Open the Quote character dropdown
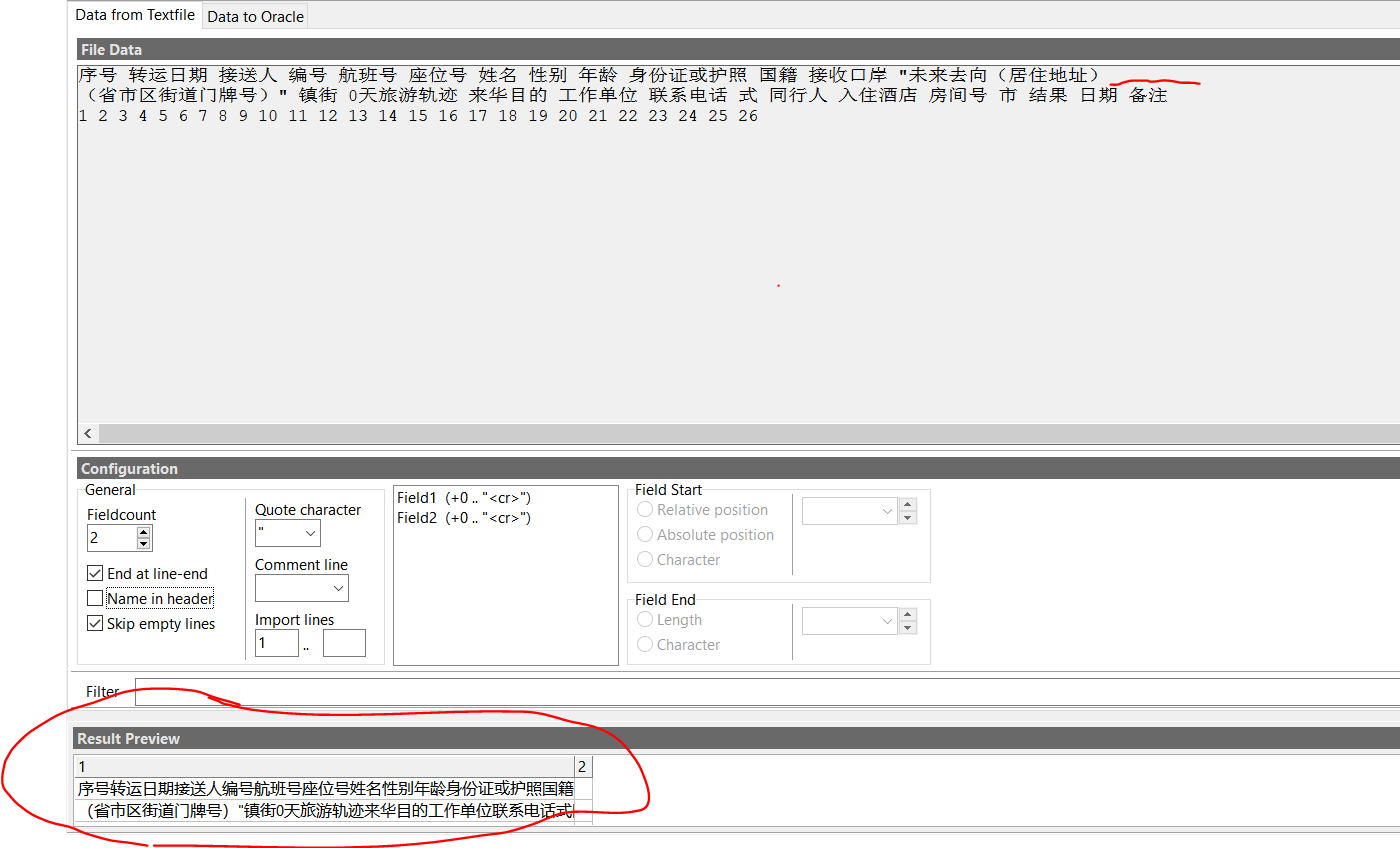The height and width of the screenshot is (848, 1400). pyautogui.click(x=309, y=534)
